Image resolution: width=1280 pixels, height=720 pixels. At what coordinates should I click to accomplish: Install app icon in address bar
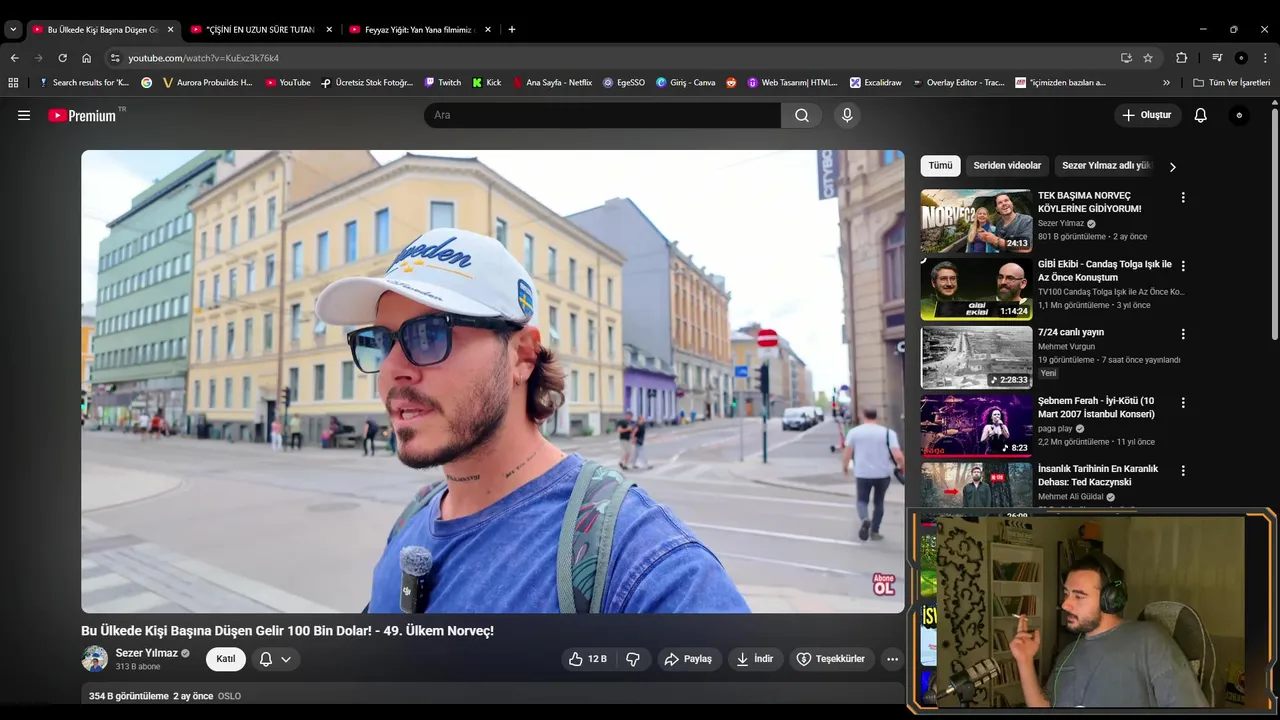[1126, 58]
